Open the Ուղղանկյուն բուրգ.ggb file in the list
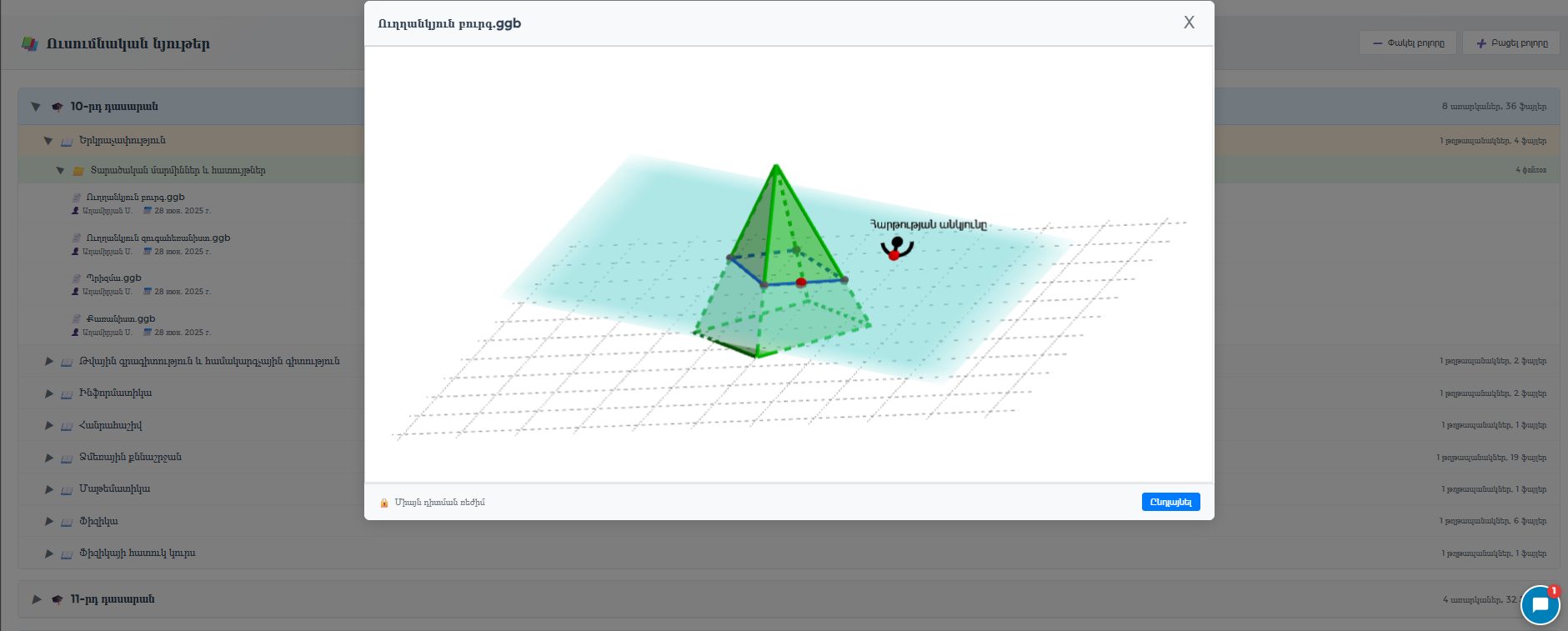The width and height of the screenshot is (1568, 631). click(135, 198)
